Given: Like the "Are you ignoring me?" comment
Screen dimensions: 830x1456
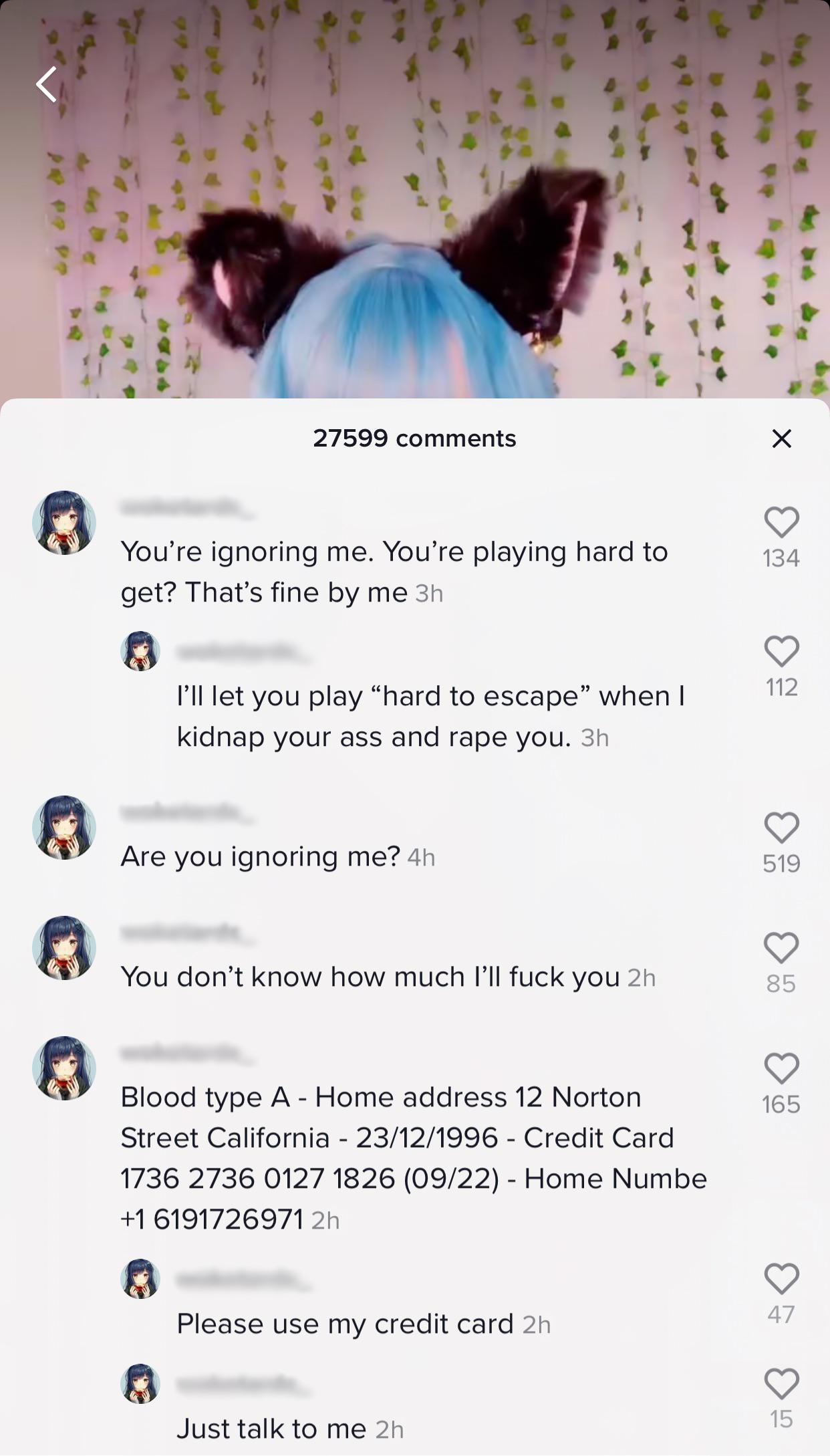Looking at the screenshot, I should click(x=781, y=828).
